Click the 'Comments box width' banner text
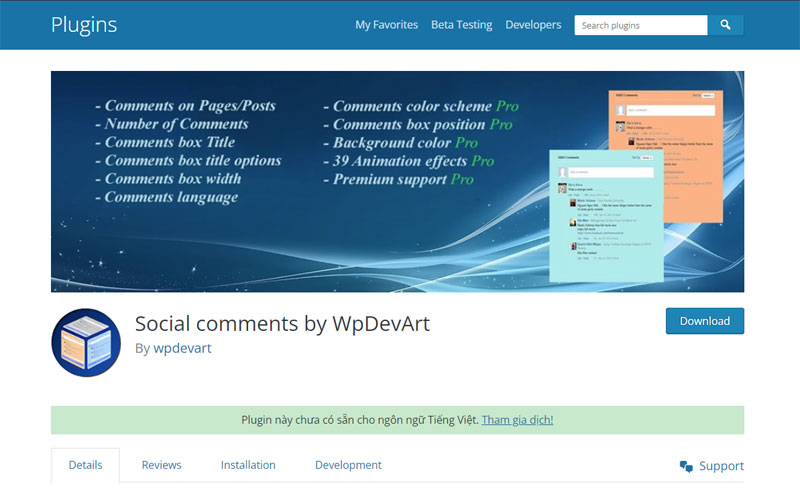The image size is (800, 500). pyautogui.click(x=168, y=179)
